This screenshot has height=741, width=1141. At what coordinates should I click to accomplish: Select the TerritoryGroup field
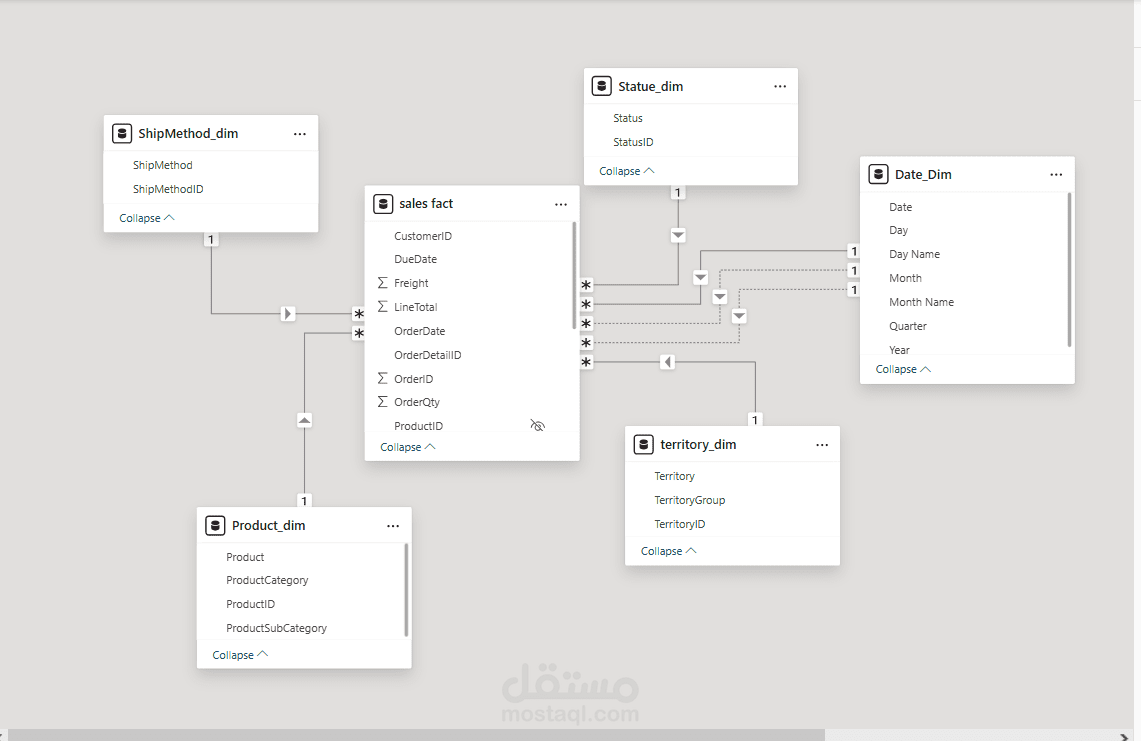(689, 500)
